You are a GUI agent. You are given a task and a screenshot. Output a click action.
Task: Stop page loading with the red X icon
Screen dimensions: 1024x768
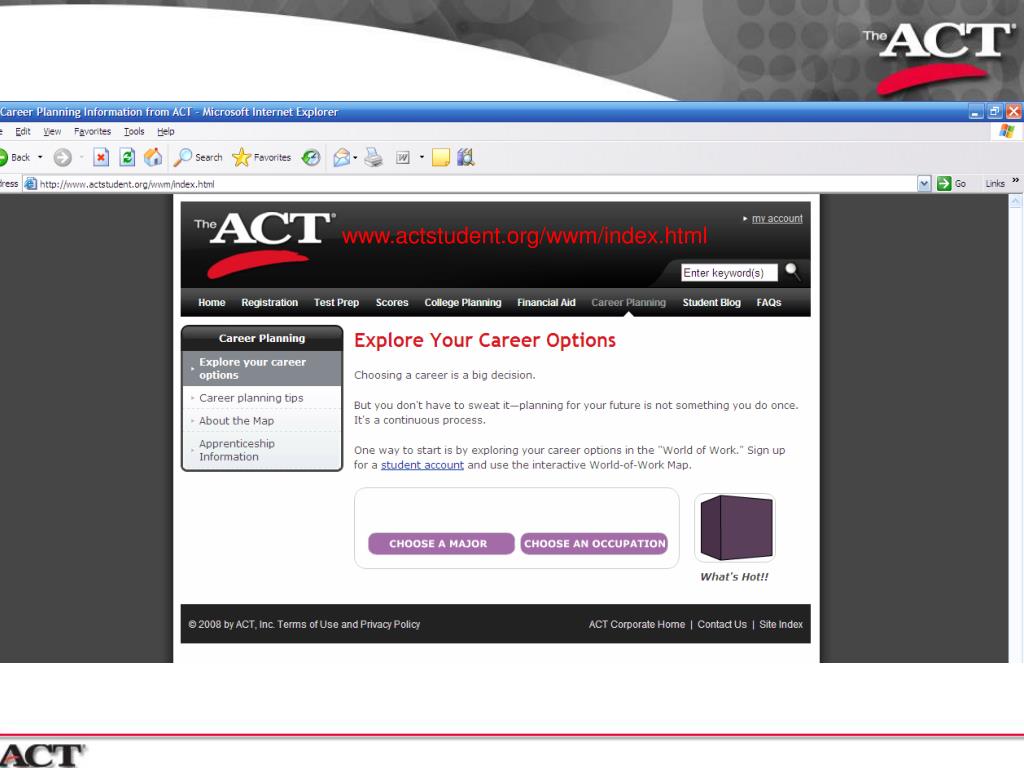click(101, 157)
